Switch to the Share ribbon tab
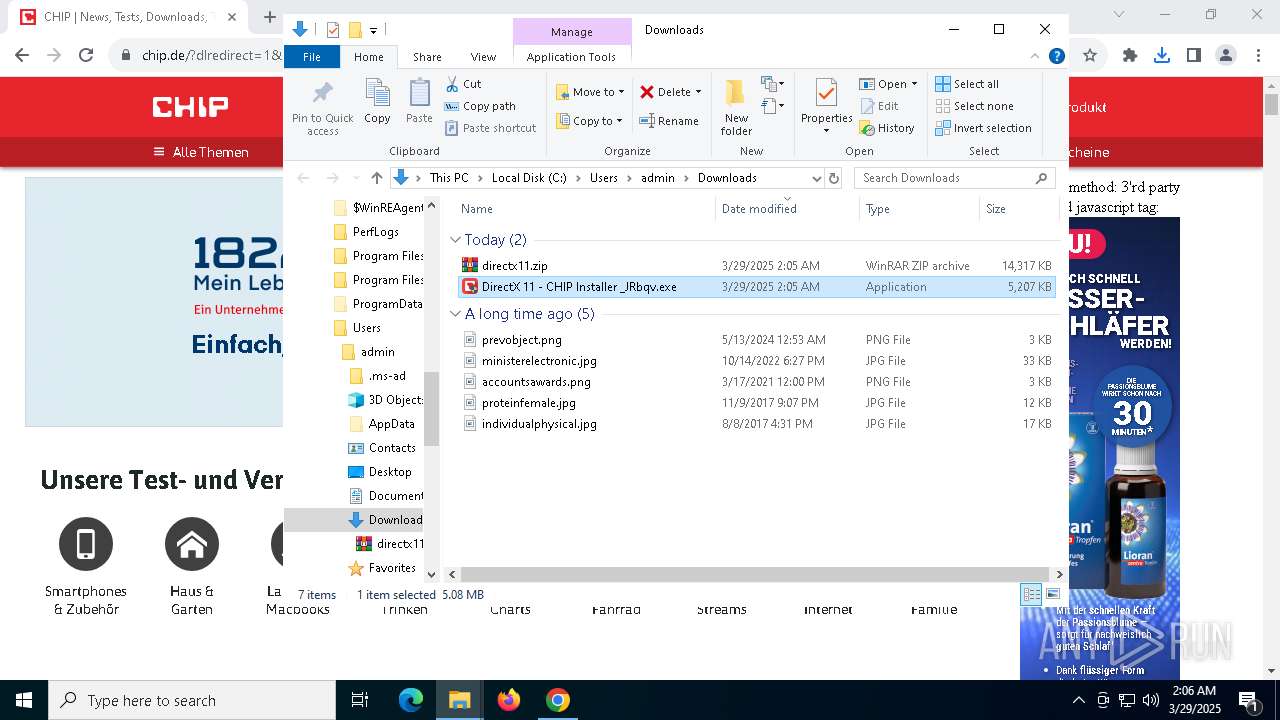 (427, 57)
